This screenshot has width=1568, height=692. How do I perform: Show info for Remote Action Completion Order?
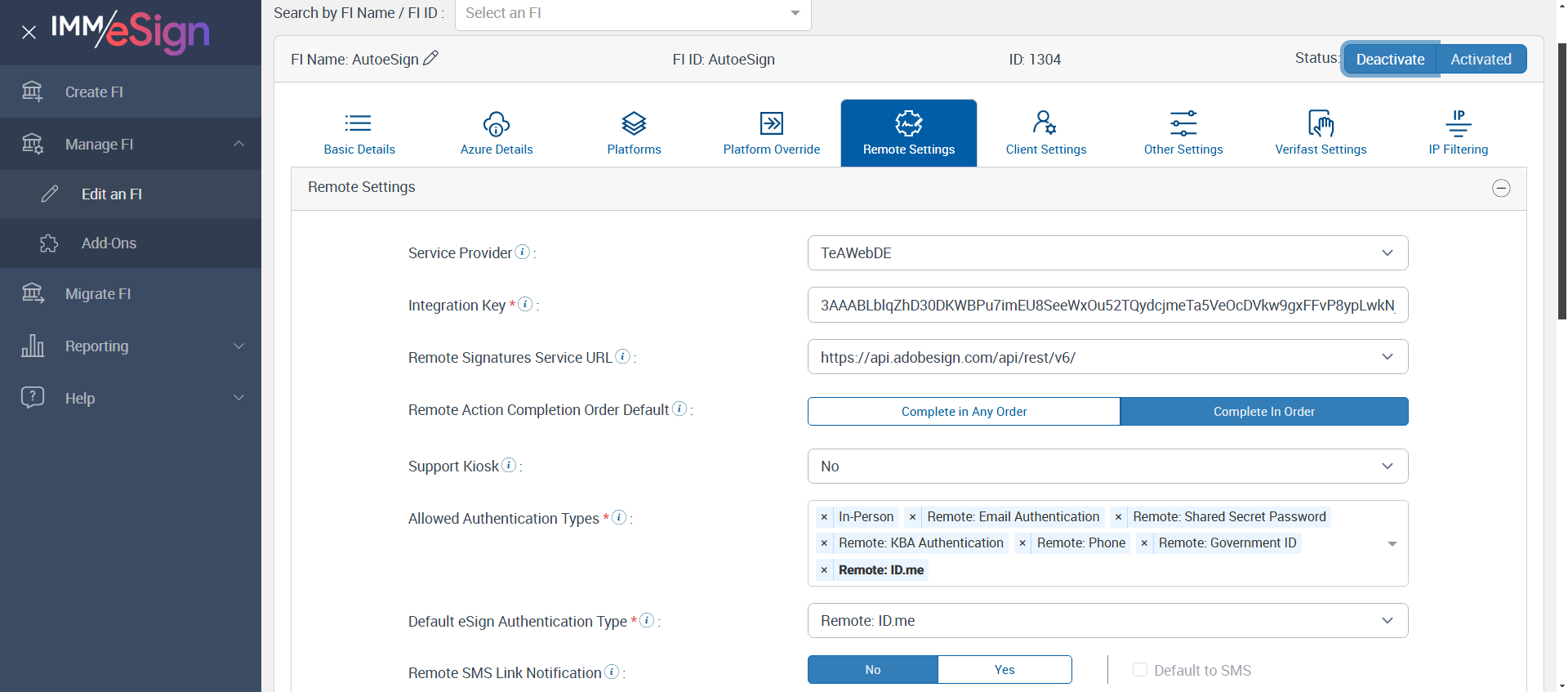pyautogui.click(x=679, y=409)
